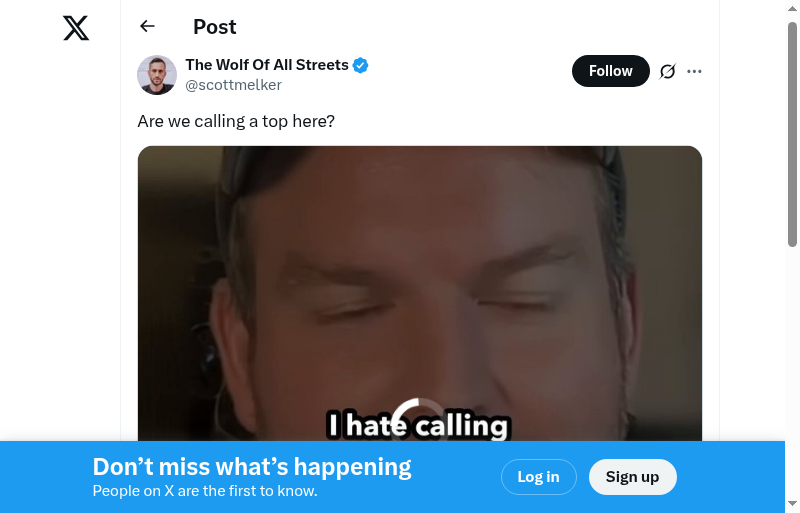This screenshot has height=513, width=800.
Task: Open the @scottmelker handle link
Action: (x=233, y=85)
